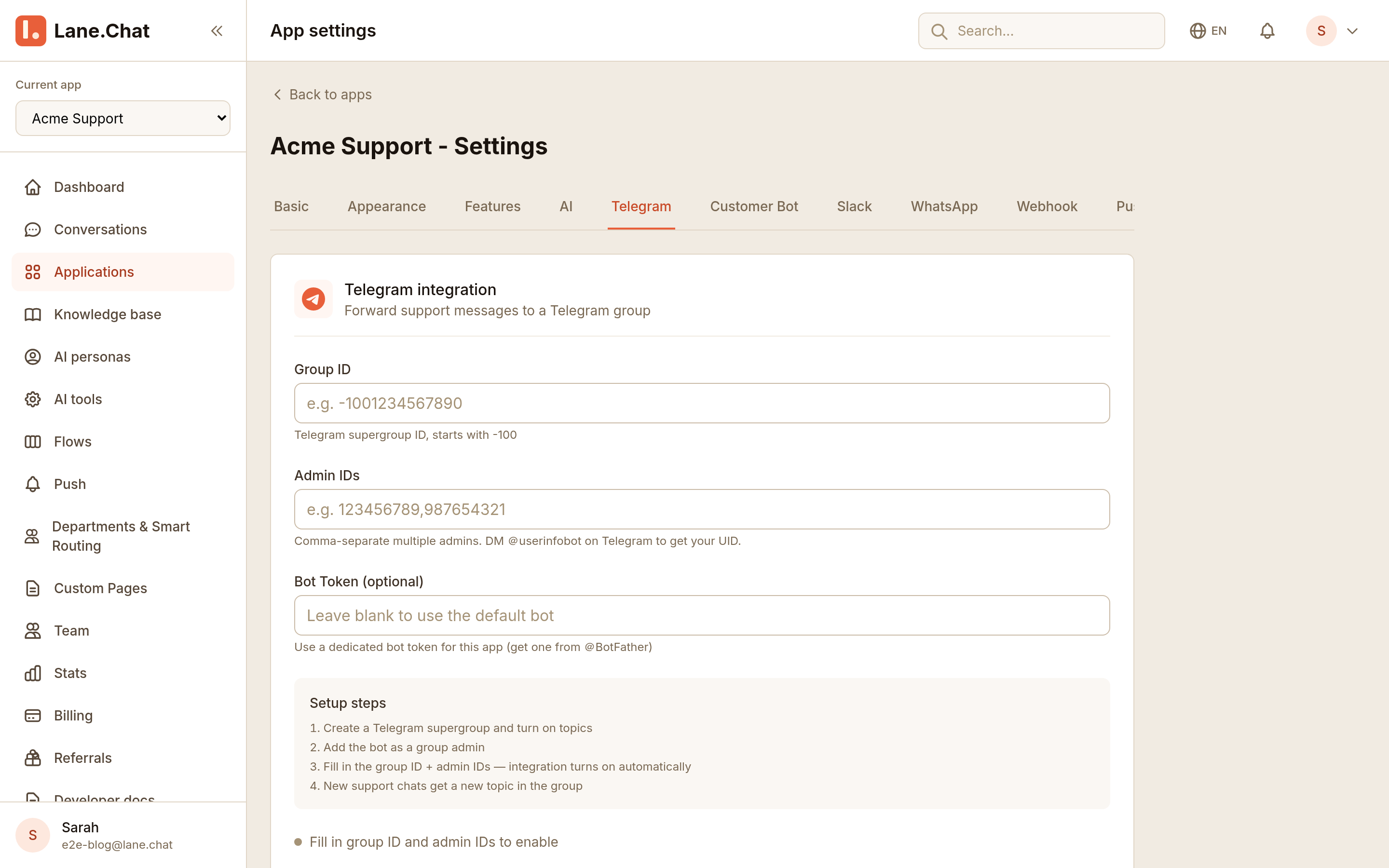Focus the Bot Token input field
Image resolution: width=1389 pixels, height=868 pixels.
coord(701,615)
